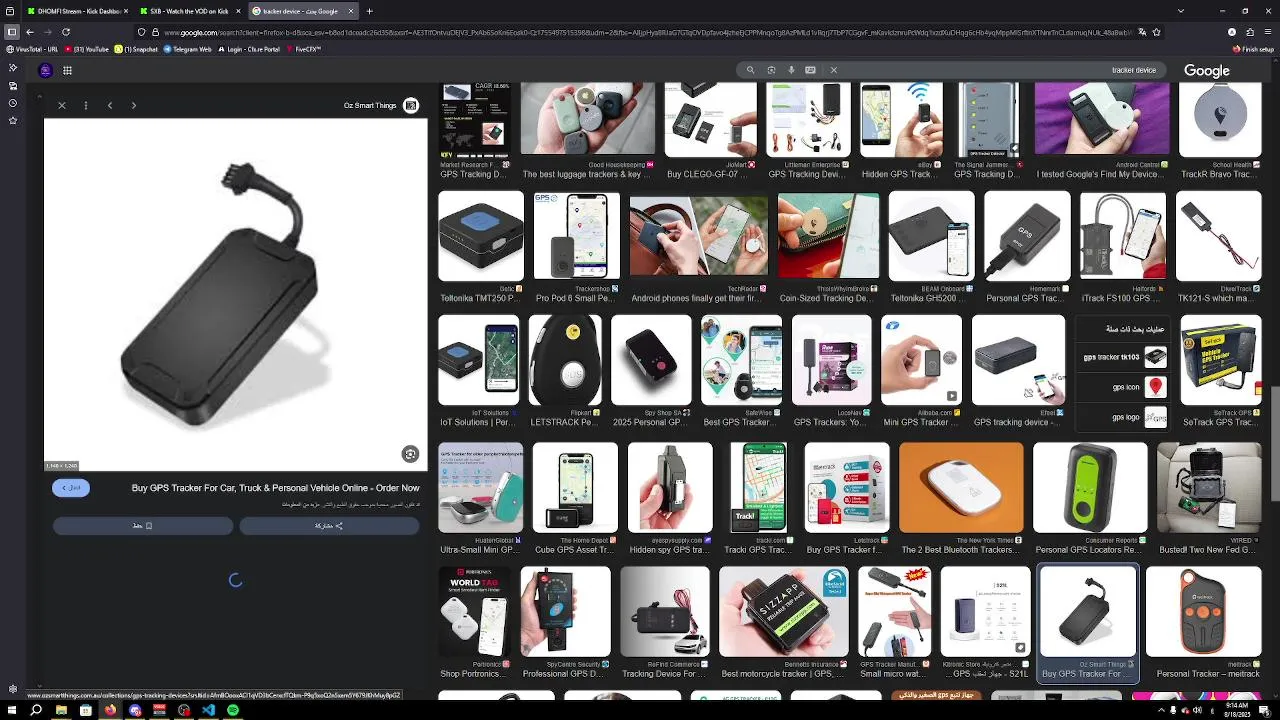Viewport: 1280px width, 720px height.
Task: Open Visual Studio Code from taskbar
Action: [208, 710]
